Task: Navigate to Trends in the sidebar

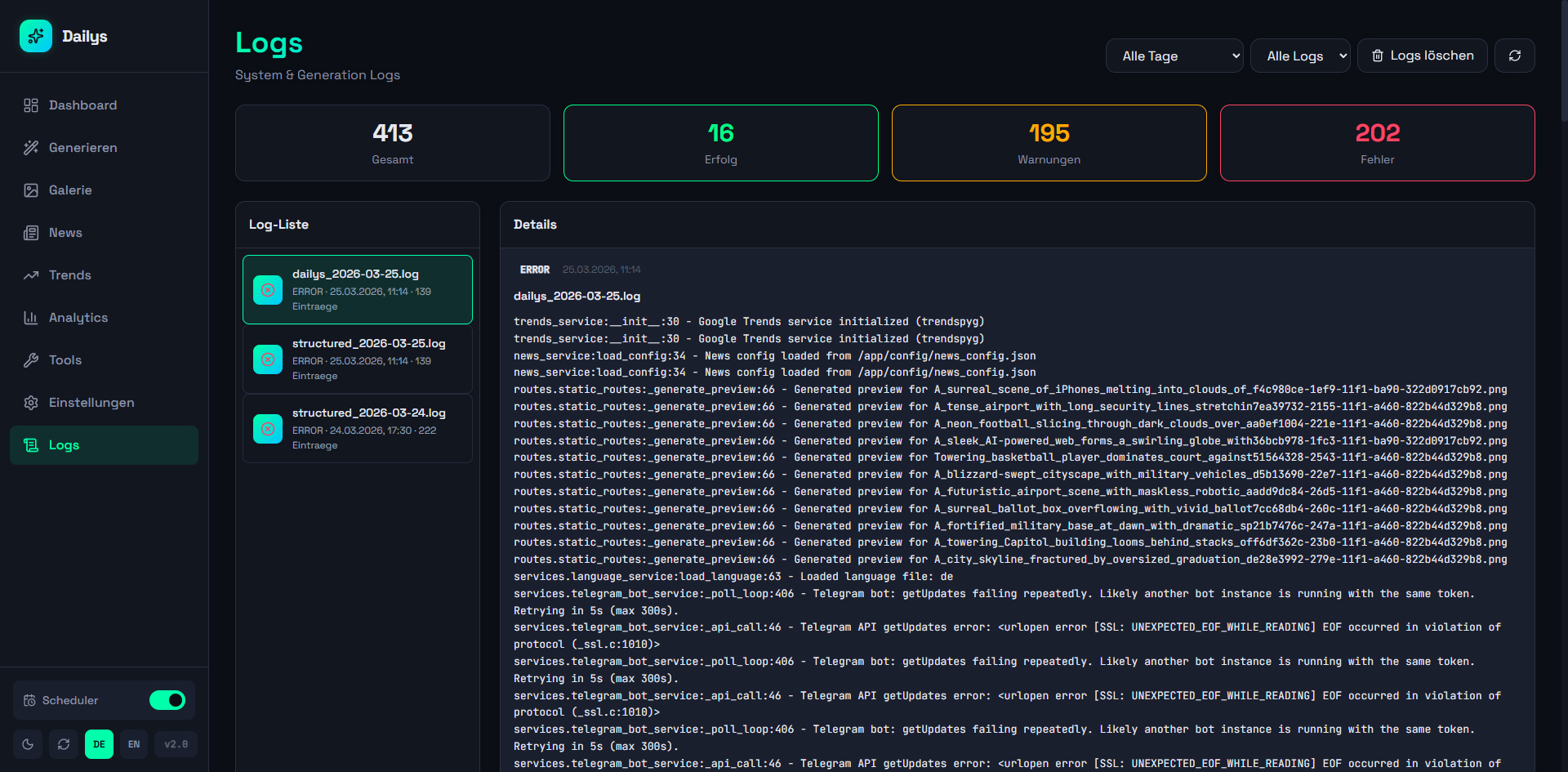Action: click(69, 275)
